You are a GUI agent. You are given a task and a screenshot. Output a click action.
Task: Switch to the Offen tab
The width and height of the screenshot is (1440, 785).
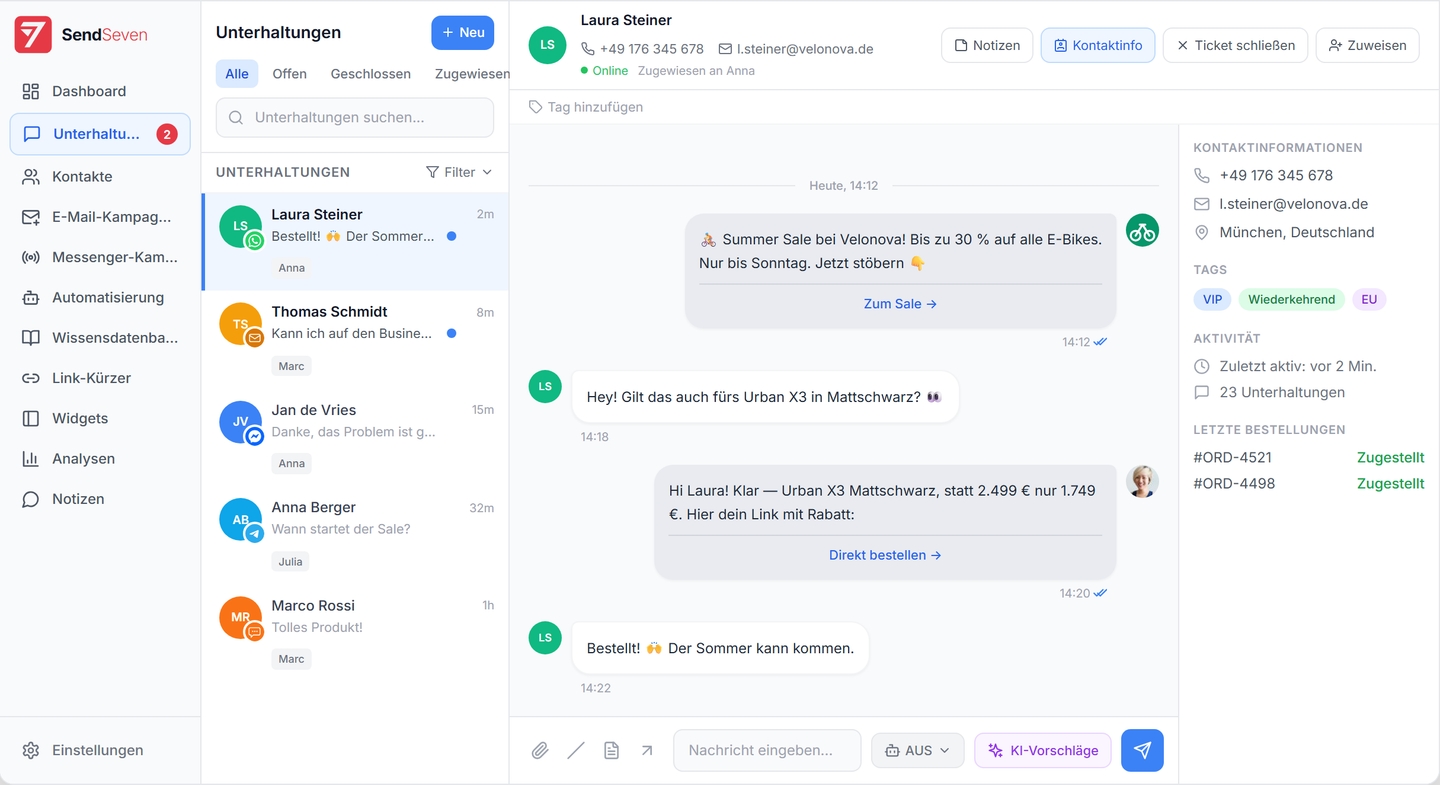[x=290, y=74]
